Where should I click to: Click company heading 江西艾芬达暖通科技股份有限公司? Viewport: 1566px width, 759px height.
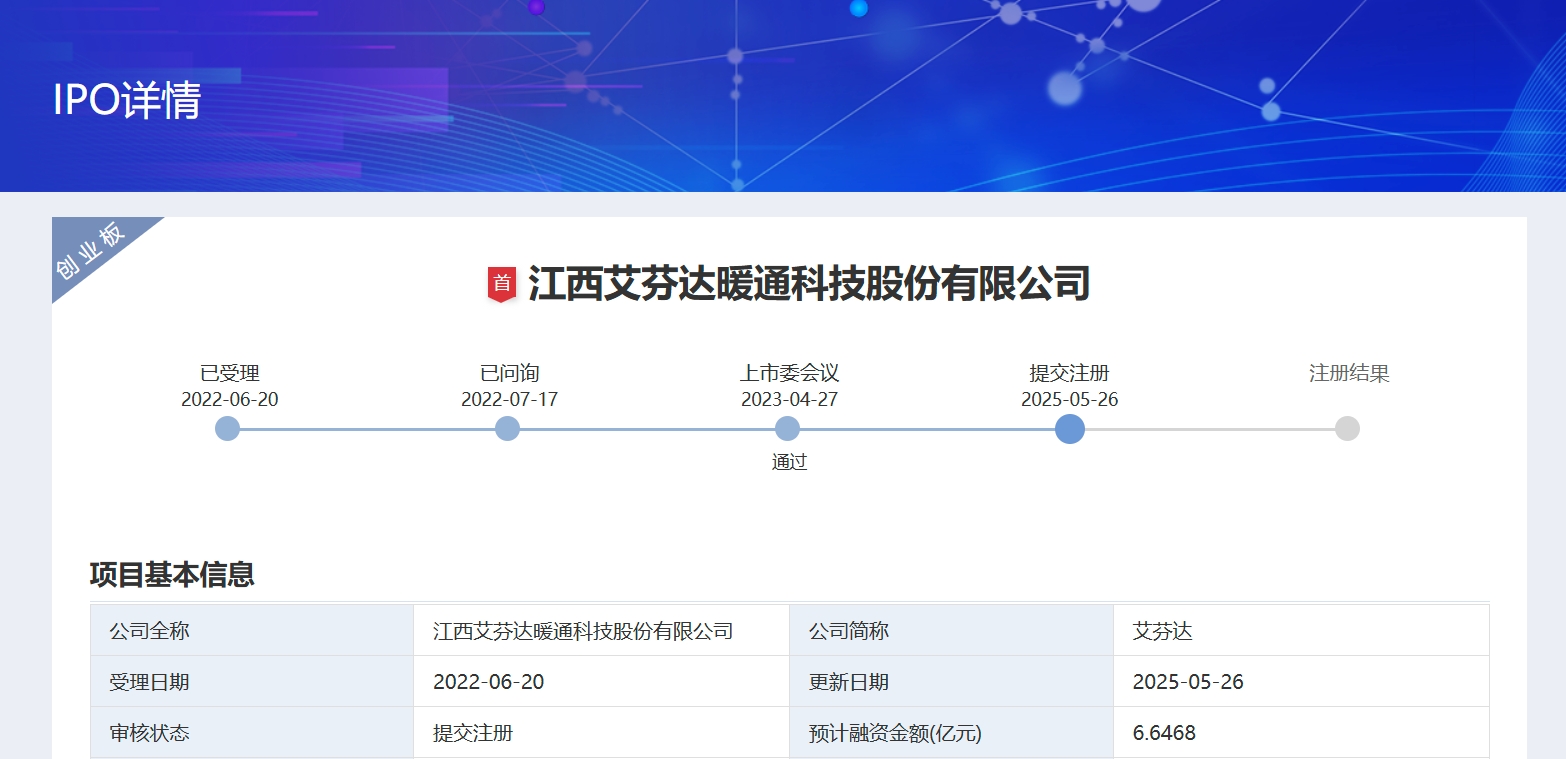pyautogui.click(x=809, y=284)
